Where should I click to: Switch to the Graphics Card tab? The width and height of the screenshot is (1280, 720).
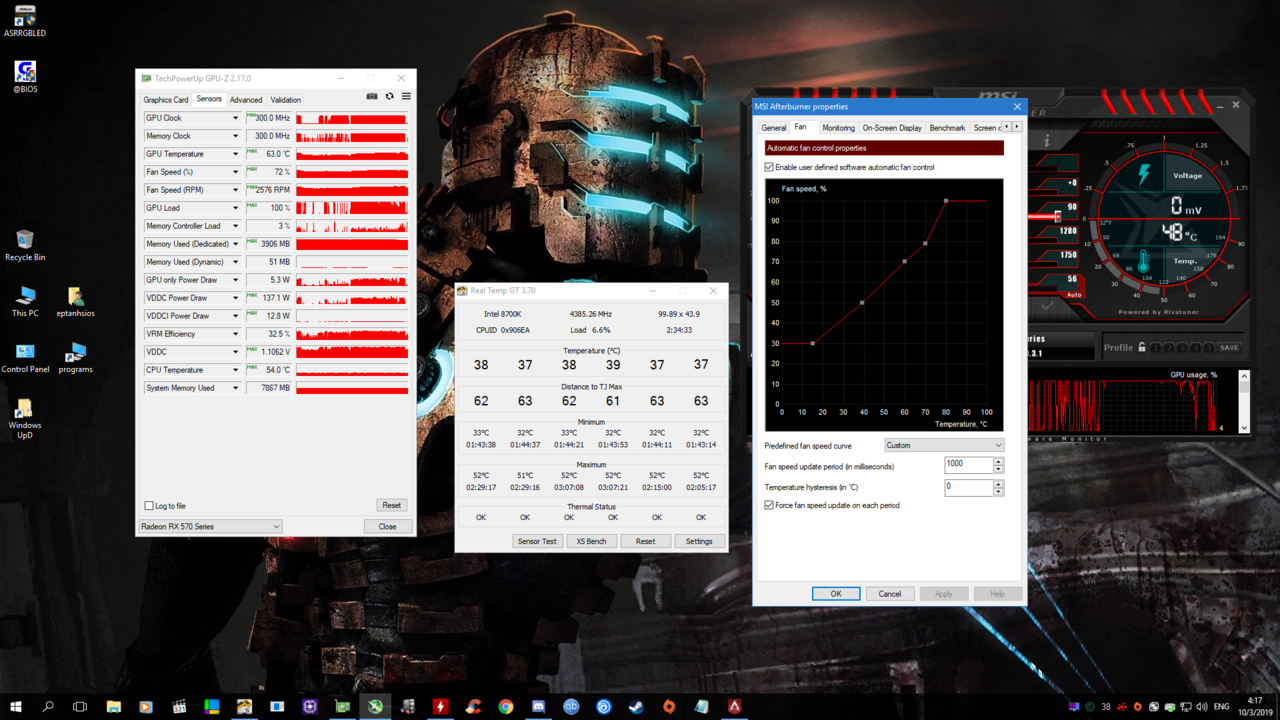[165, 100]
